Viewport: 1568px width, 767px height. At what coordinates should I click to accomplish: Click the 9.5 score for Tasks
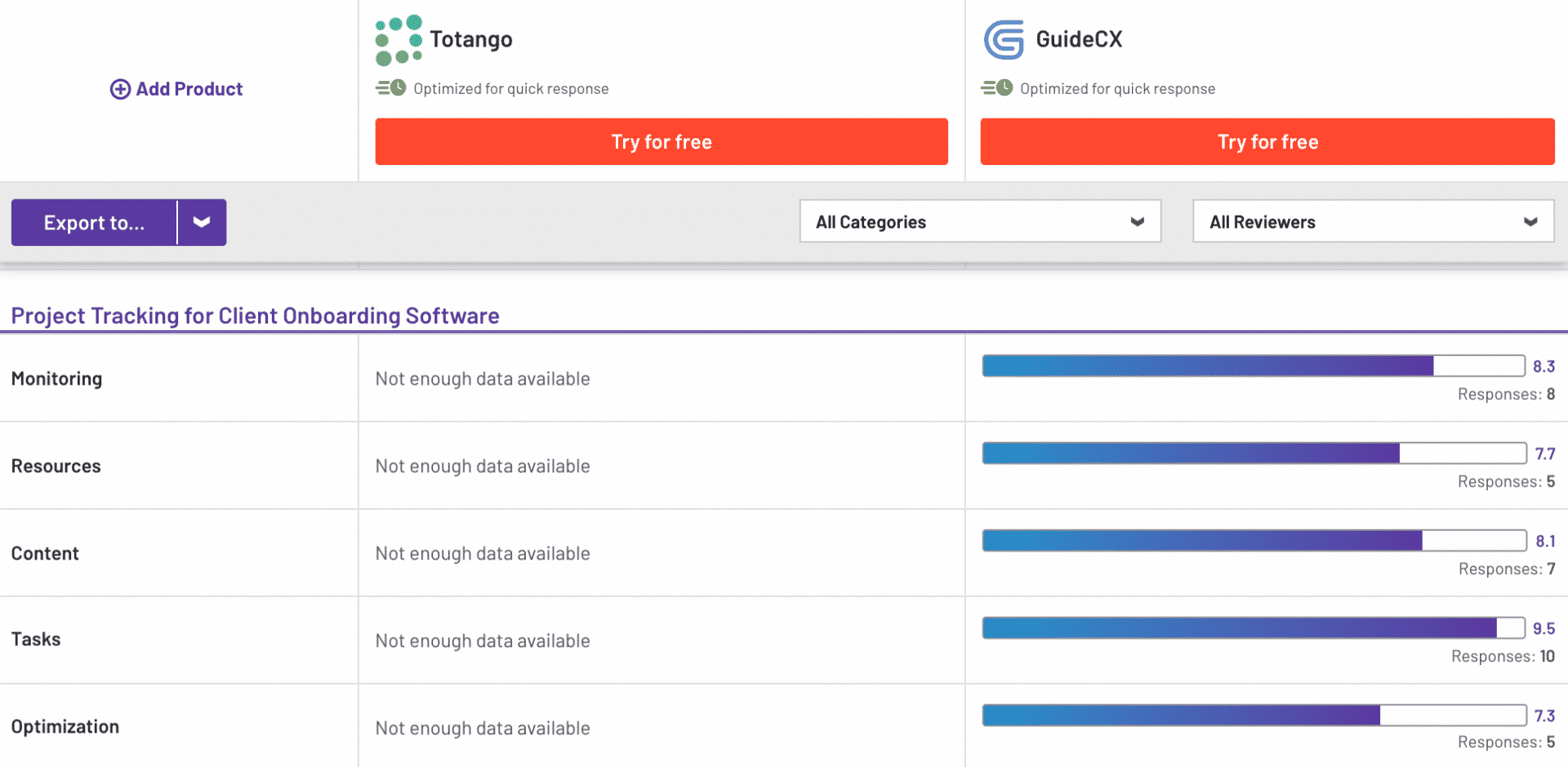[x=1543, y=628]
